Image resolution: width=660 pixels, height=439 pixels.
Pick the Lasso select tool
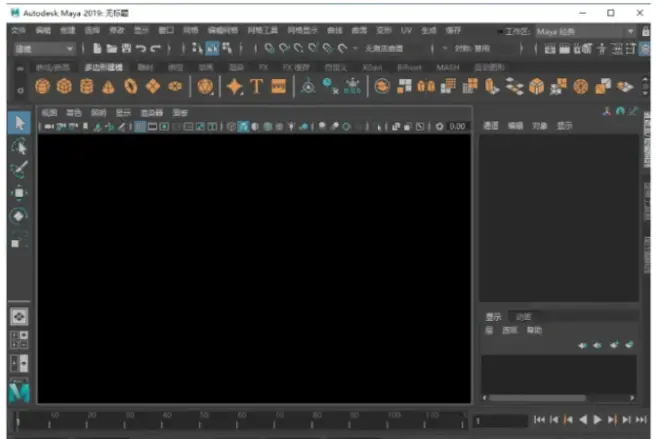(19, 146)
